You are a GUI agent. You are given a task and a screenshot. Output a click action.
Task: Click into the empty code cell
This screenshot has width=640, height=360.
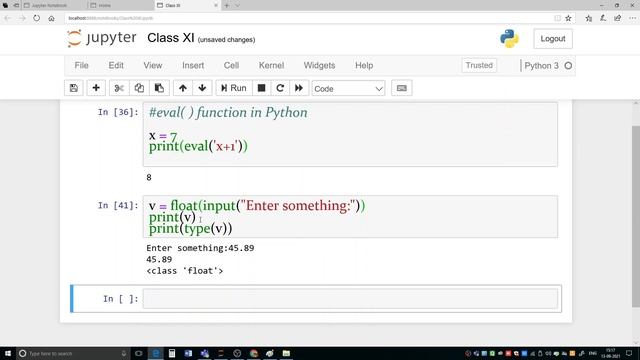click(350, 299)
